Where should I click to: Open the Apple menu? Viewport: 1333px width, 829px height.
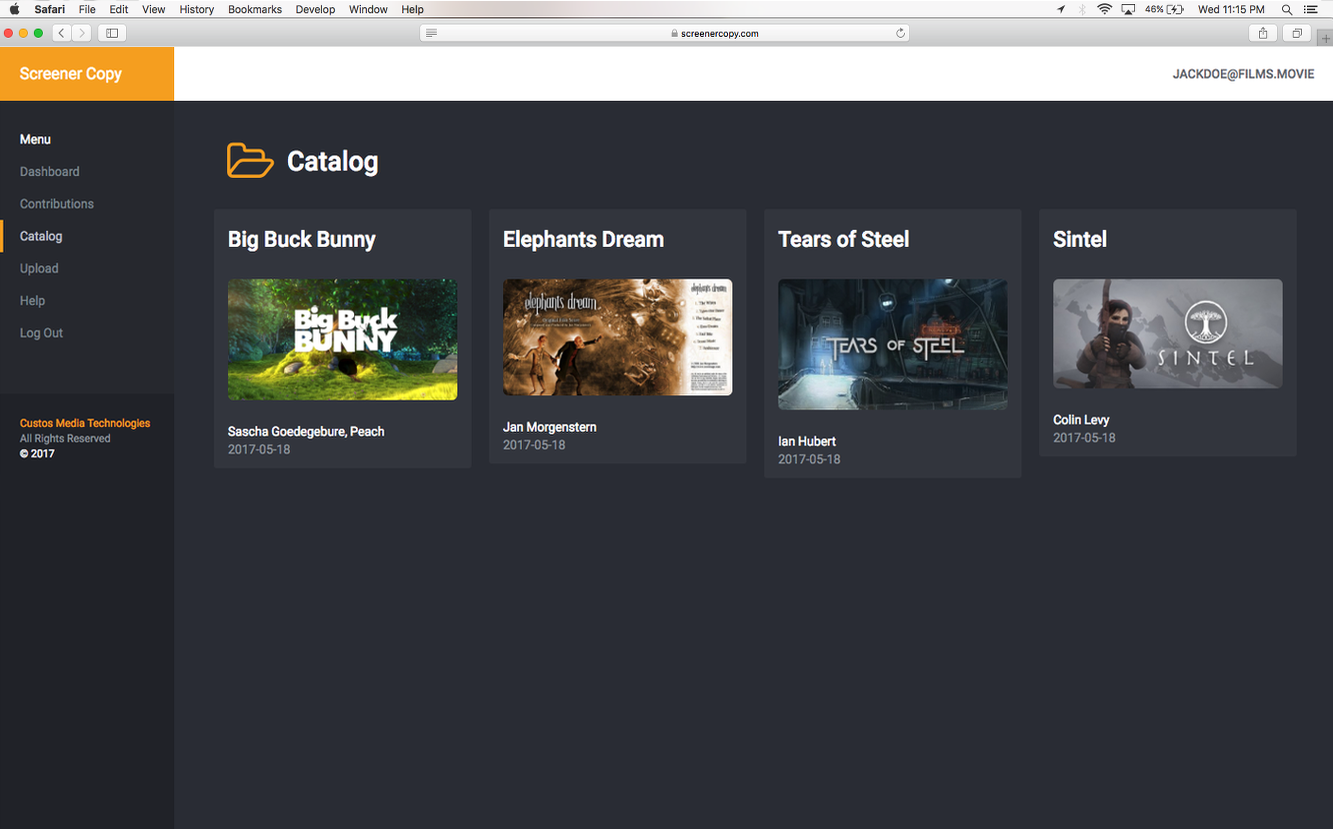point(14,9)
